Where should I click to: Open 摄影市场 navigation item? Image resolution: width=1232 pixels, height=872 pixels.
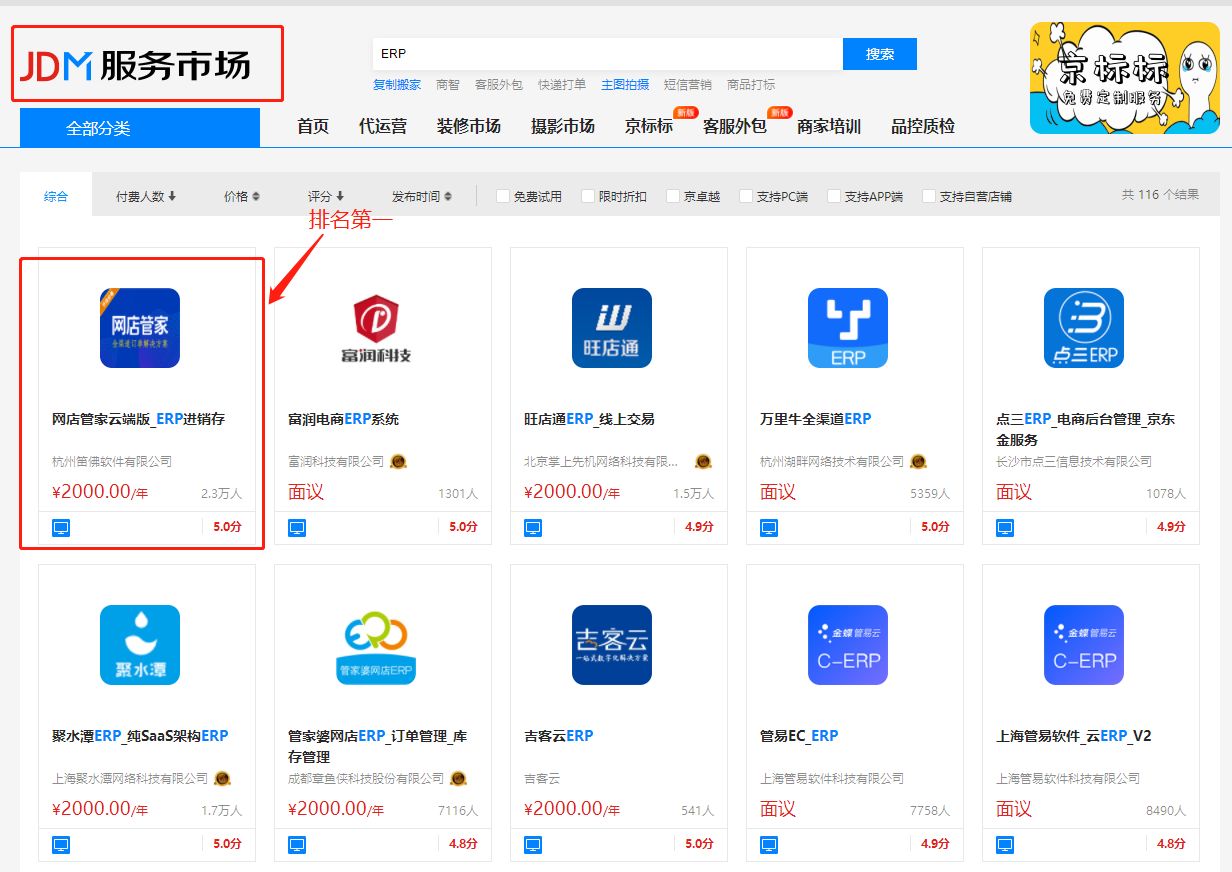click(563, 126)
